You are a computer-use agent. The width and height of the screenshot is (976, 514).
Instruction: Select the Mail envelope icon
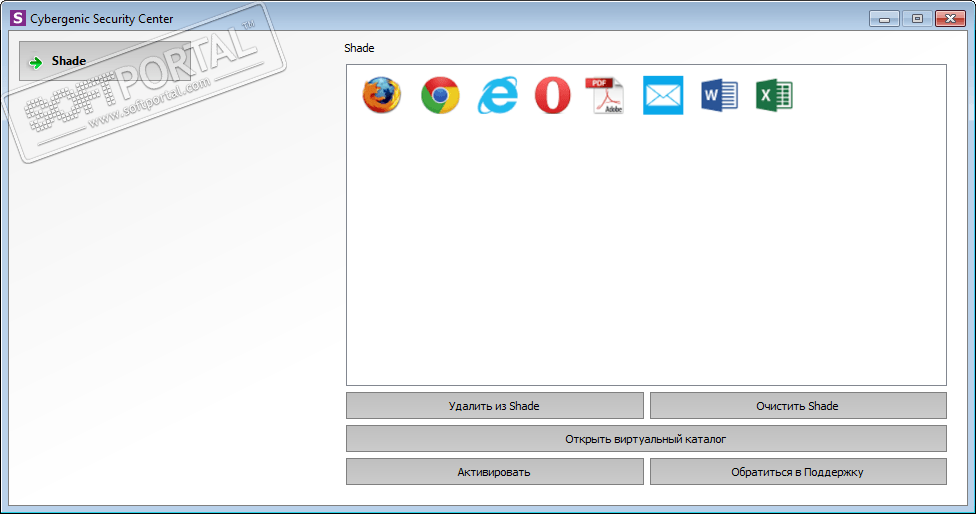pyautogui.click(x=663, y=95)
